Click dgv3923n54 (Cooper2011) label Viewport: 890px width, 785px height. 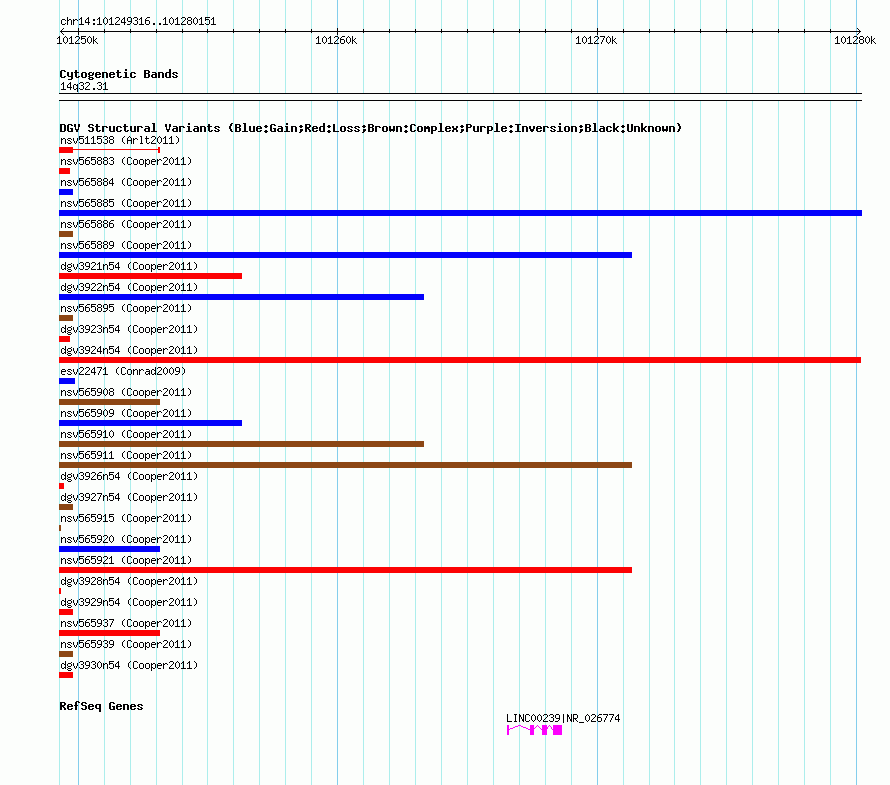129,329
